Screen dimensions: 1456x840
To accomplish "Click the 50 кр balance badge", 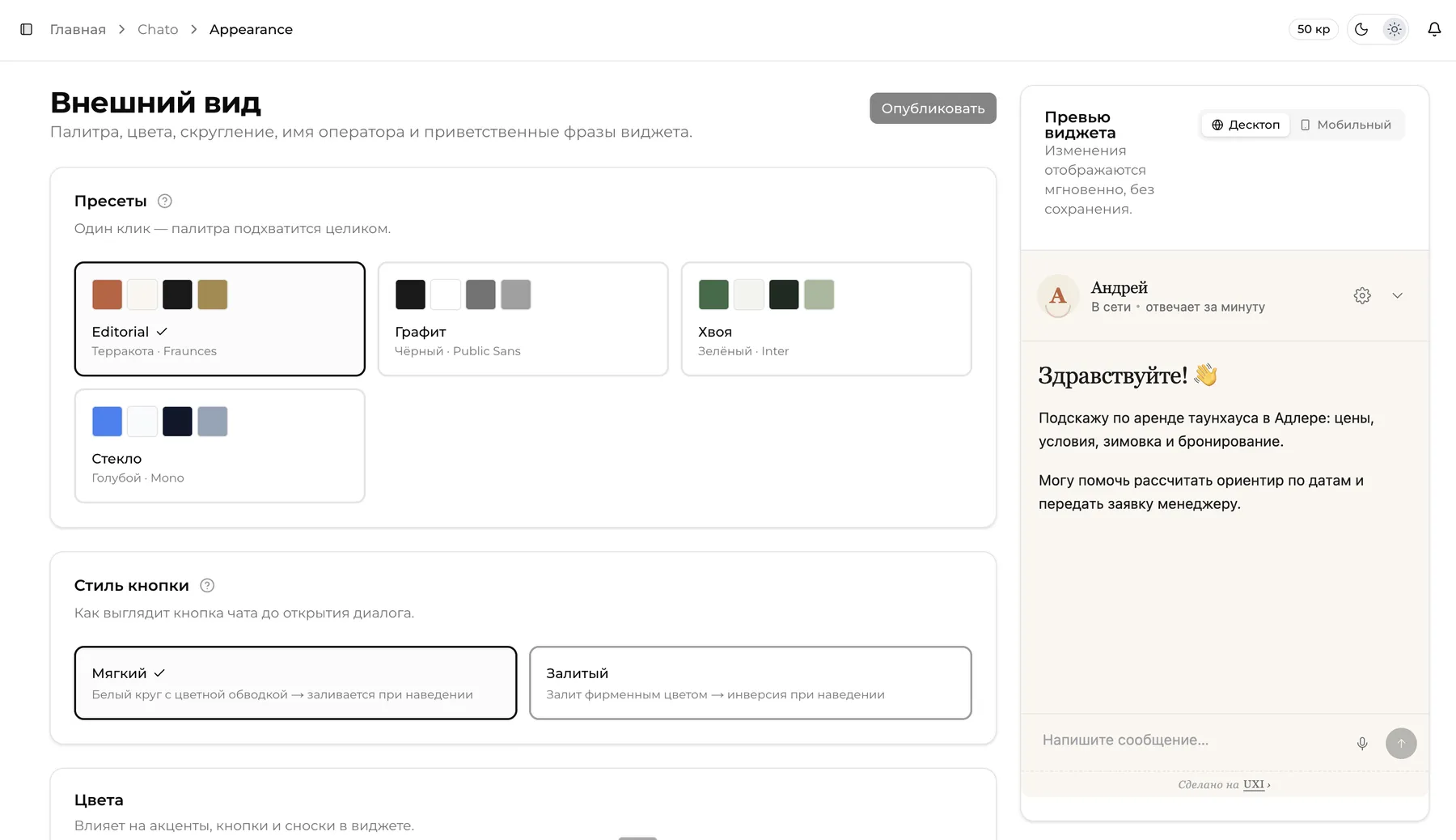I will 1313,29.
